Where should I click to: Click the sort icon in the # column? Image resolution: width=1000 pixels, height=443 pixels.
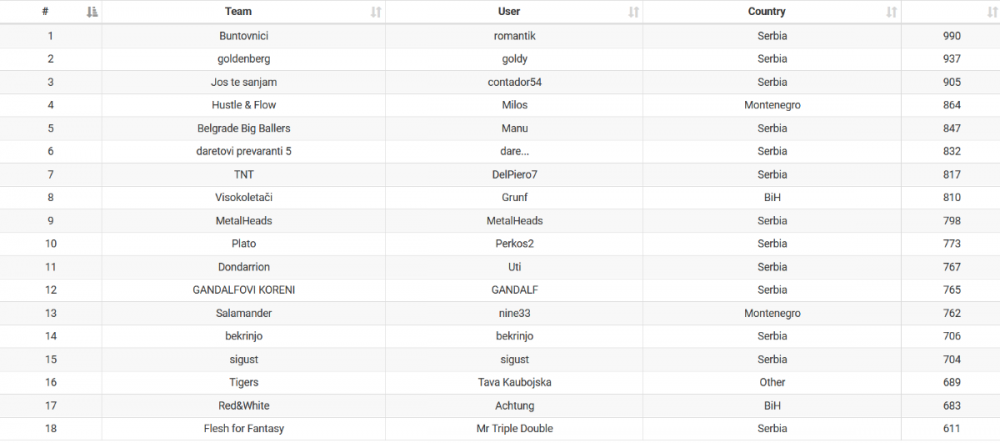[x=92, y=12]
